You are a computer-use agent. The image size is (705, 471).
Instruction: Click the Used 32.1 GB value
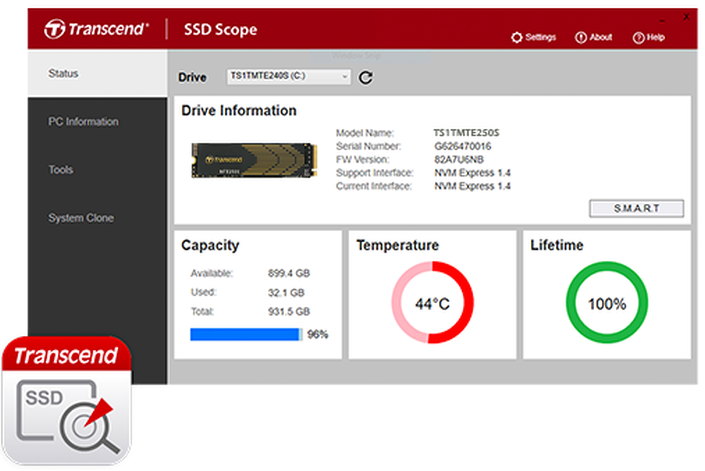click(x=286, y=293)
